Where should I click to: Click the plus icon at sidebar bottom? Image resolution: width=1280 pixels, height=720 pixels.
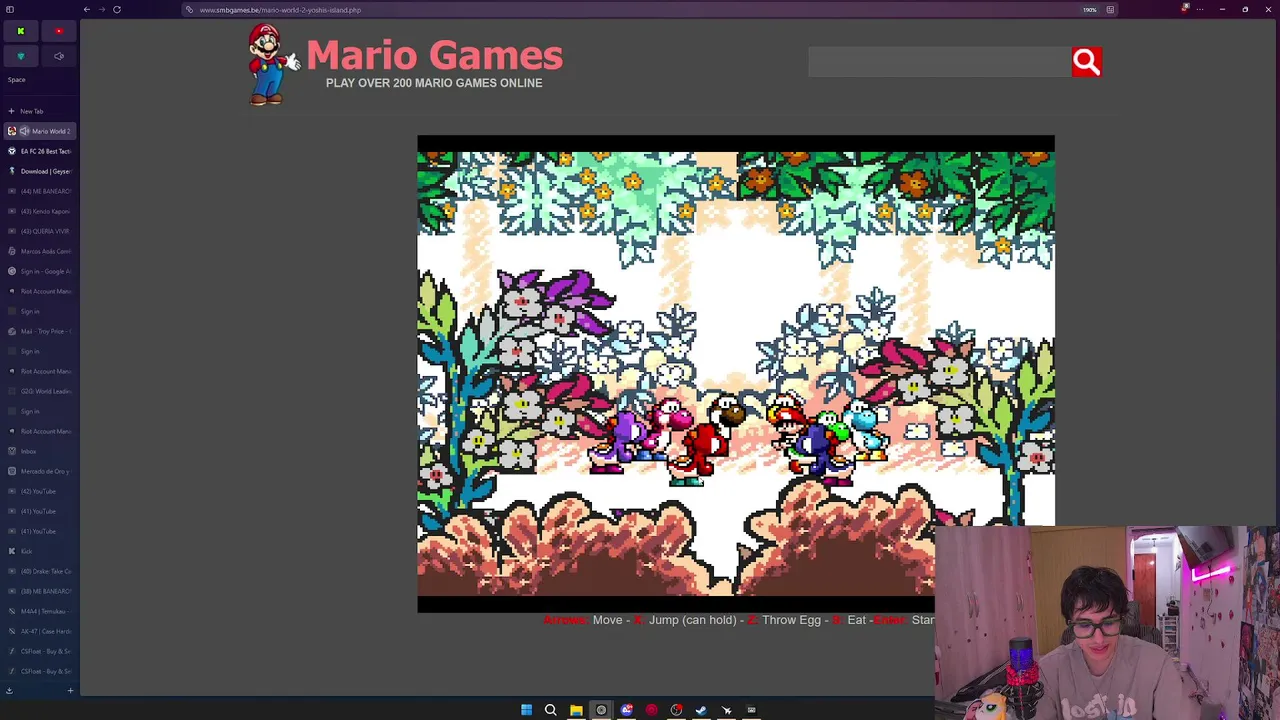point(70,690)
